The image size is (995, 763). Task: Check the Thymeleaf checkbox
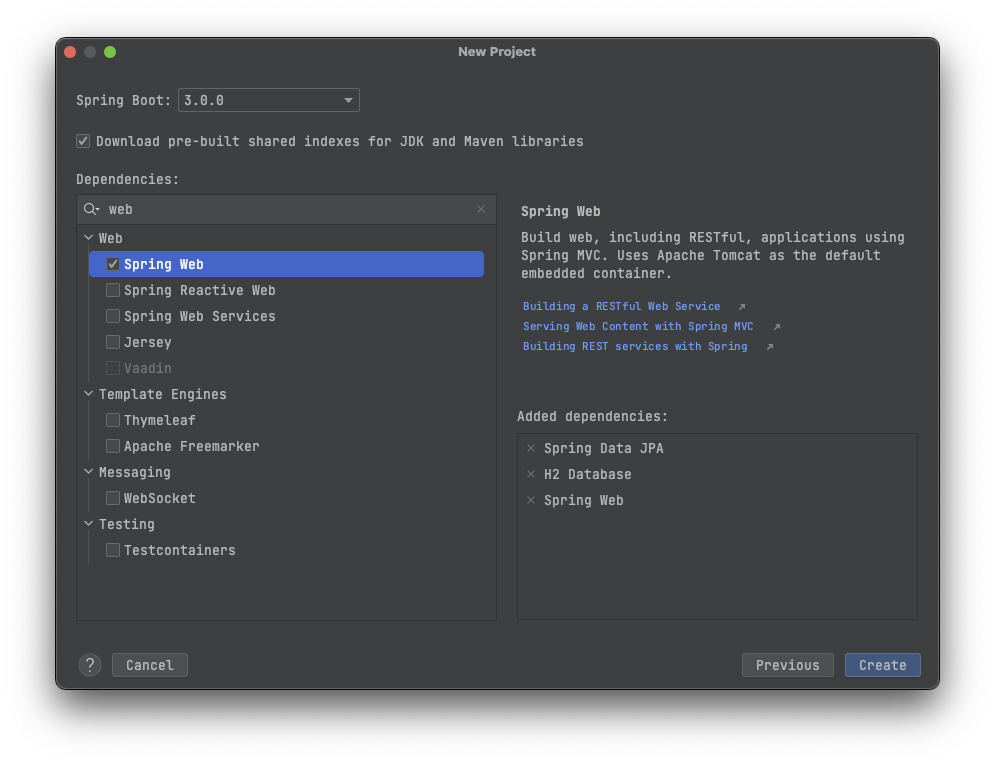point(113,420)
